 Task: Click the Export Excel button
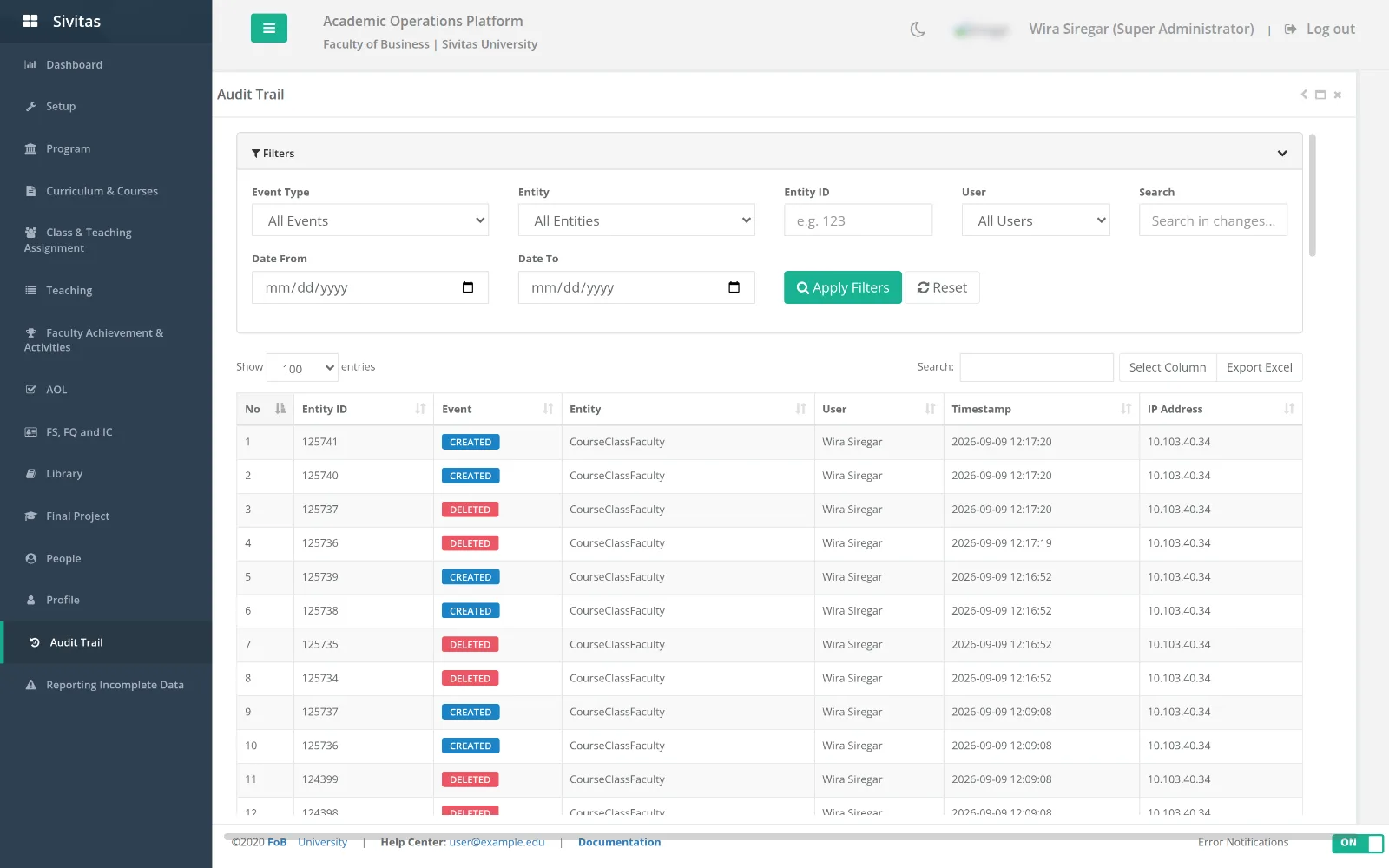pos(1259,368)
